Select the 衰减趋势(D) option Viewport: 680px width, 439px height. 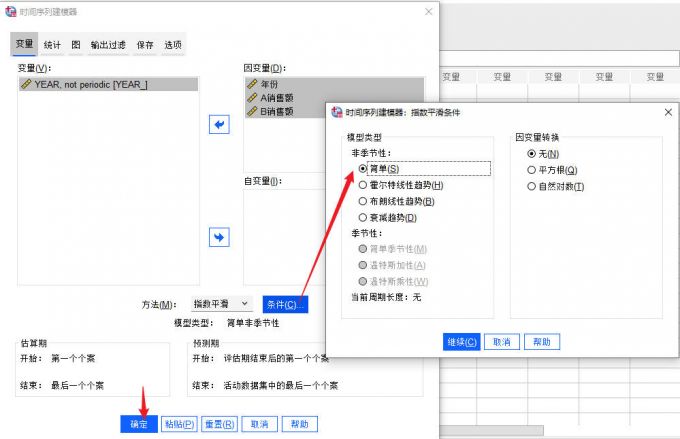[x=363, y=217]
